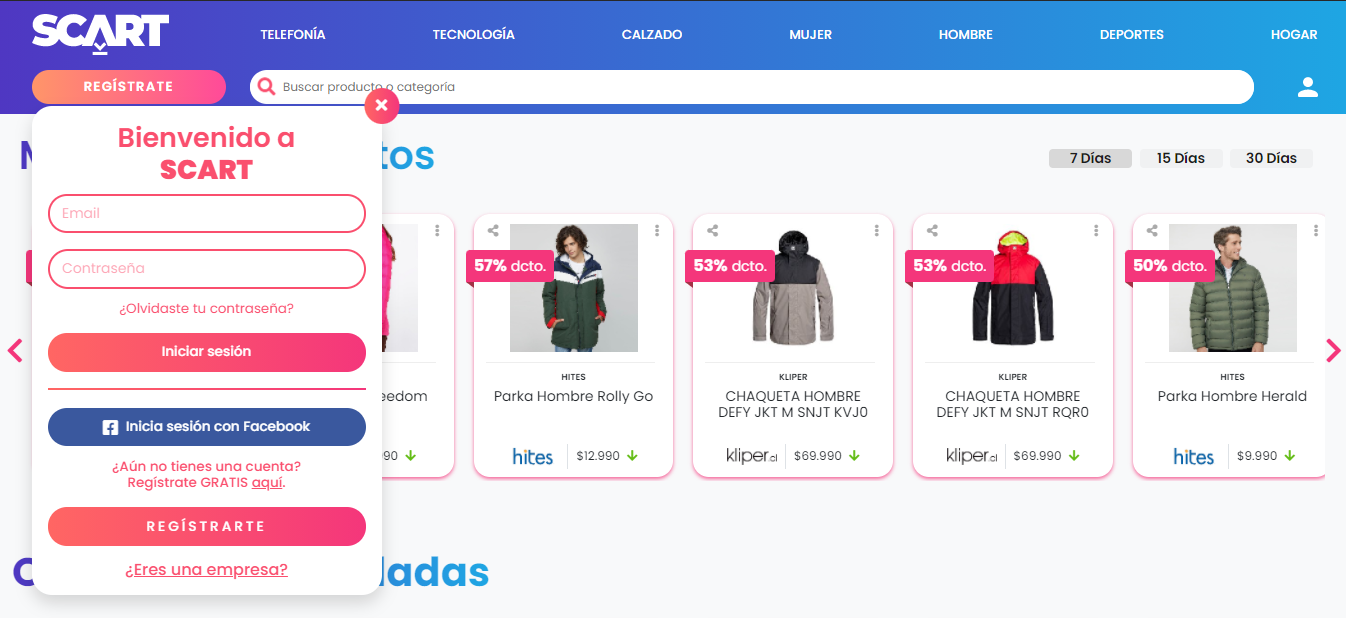
Task: Share the CHAQUETA DEFY KVJ0 product
Action: point(713,231)
